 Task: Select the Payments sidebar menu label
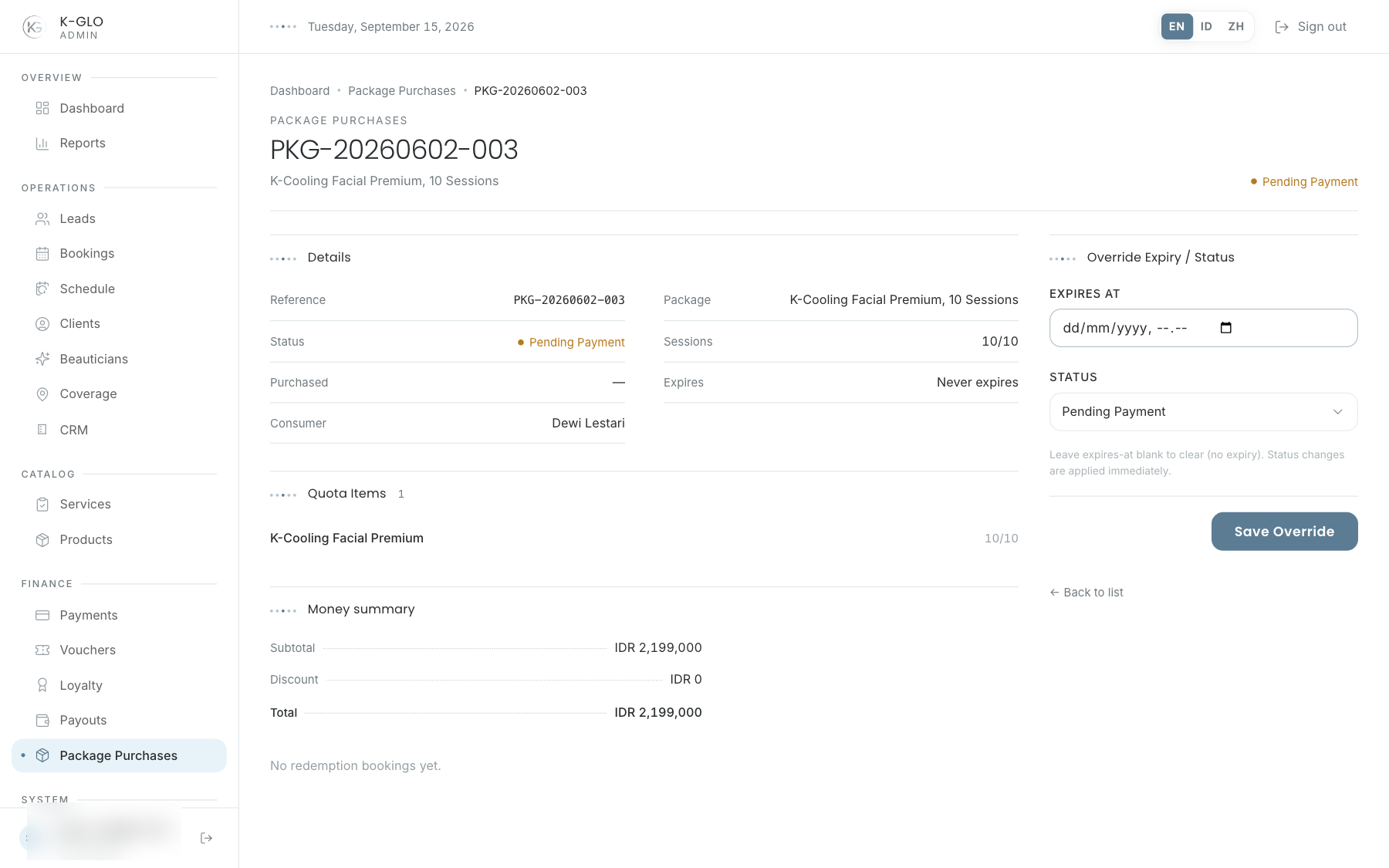tap(89, 616)
